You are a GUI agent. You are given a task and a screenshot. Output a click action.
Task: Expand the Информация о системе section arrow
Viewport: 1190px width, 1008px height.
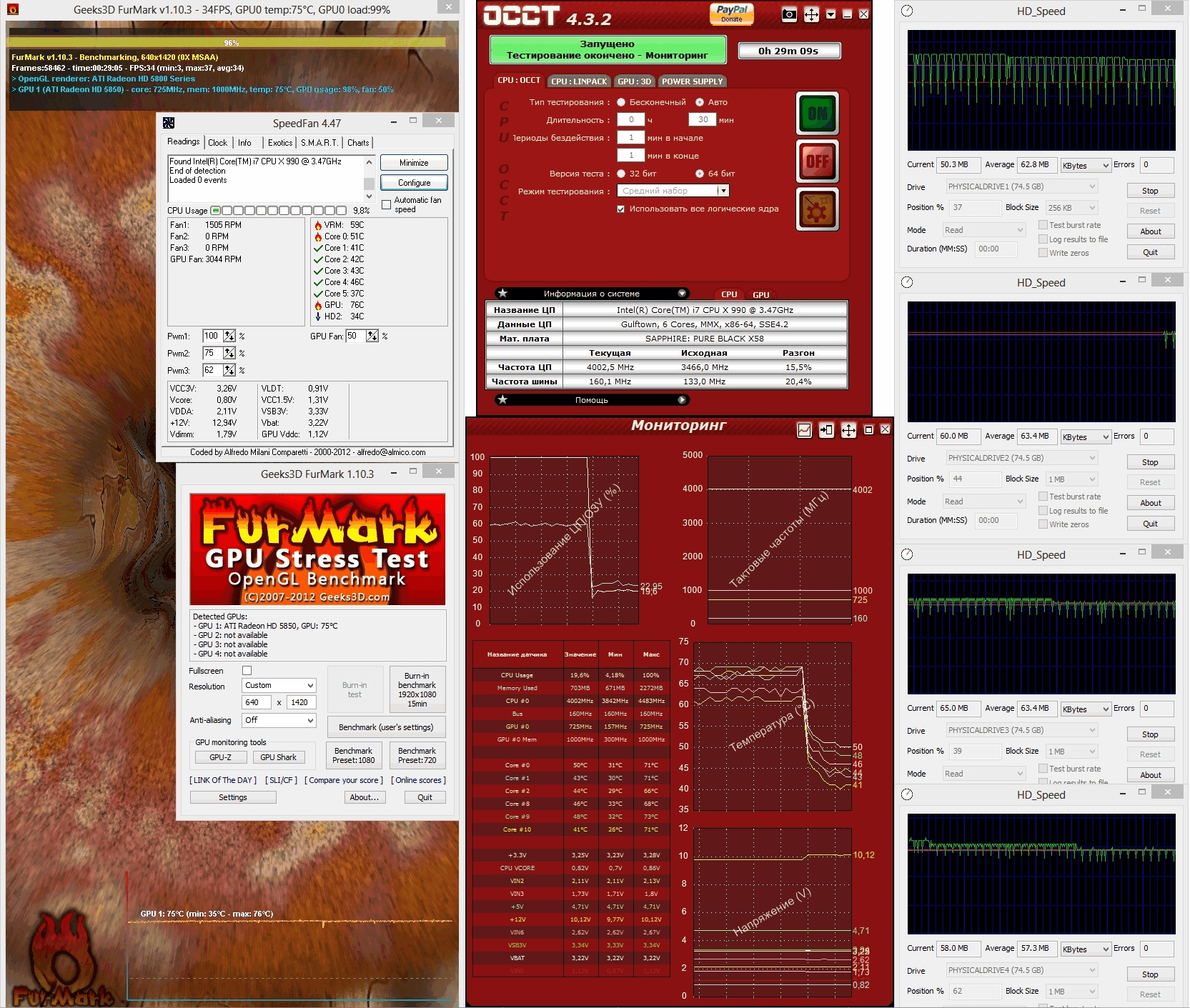pos(682,294)
